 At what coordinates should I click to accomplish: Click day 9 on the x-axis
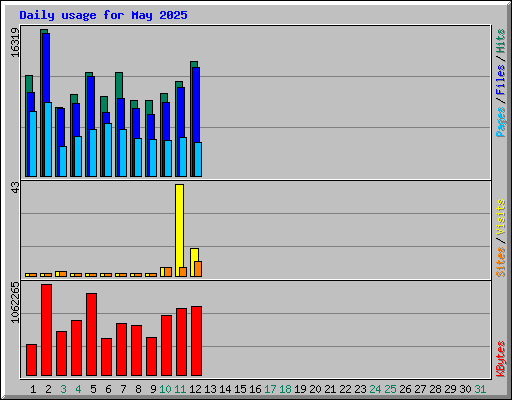[153, 389]
